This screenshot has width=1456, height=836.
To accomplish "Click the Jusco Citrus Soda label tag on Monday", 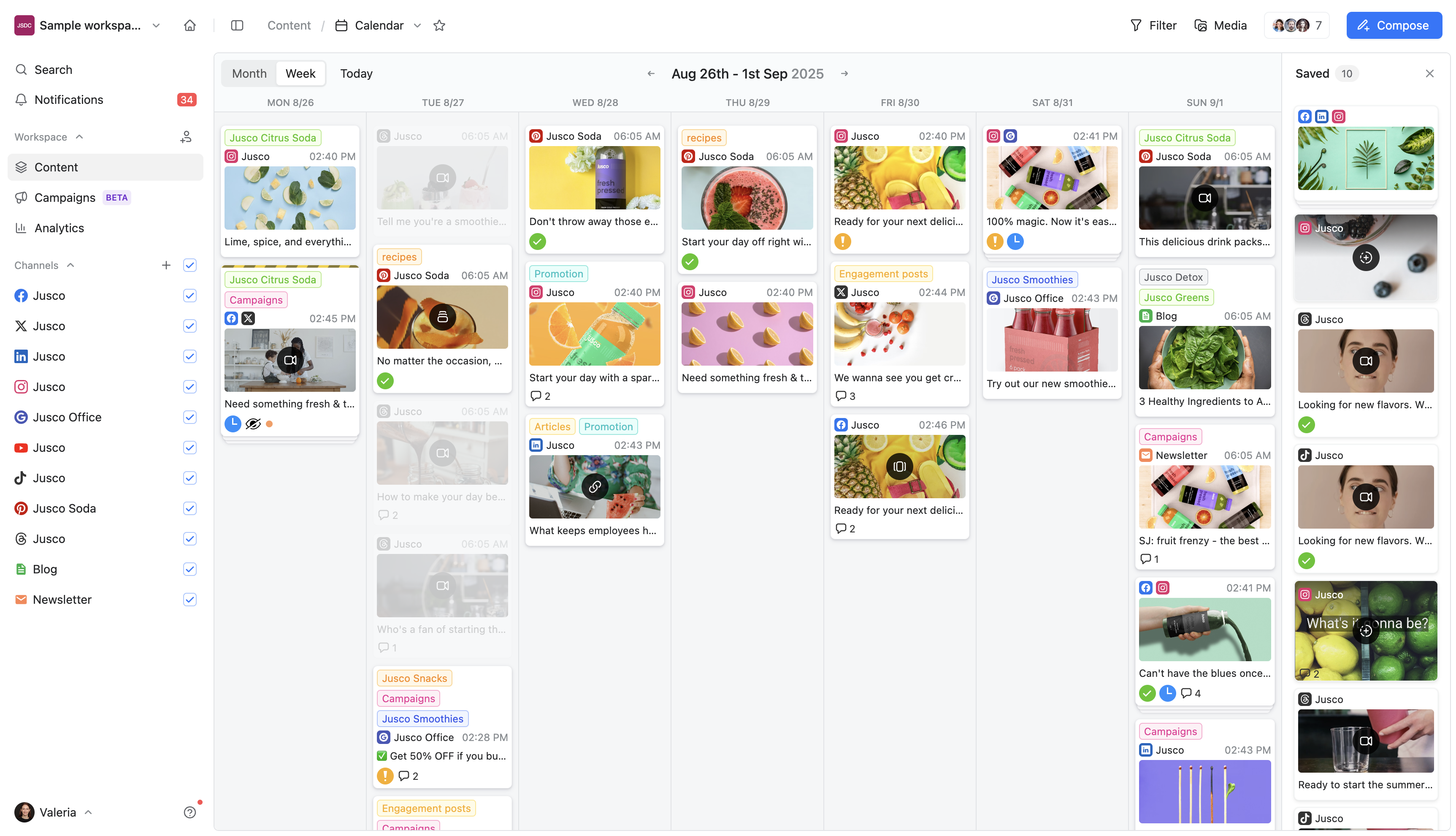I will (273, 138).
